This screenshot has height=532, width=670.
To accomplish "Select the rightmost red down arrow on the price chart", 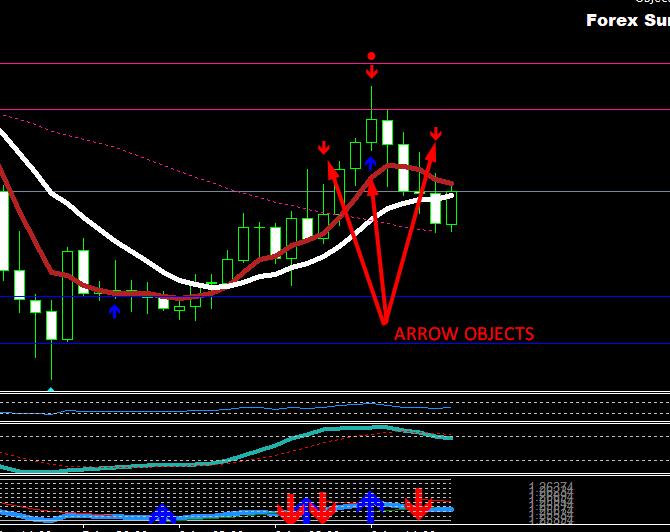I will pos(435,133).
